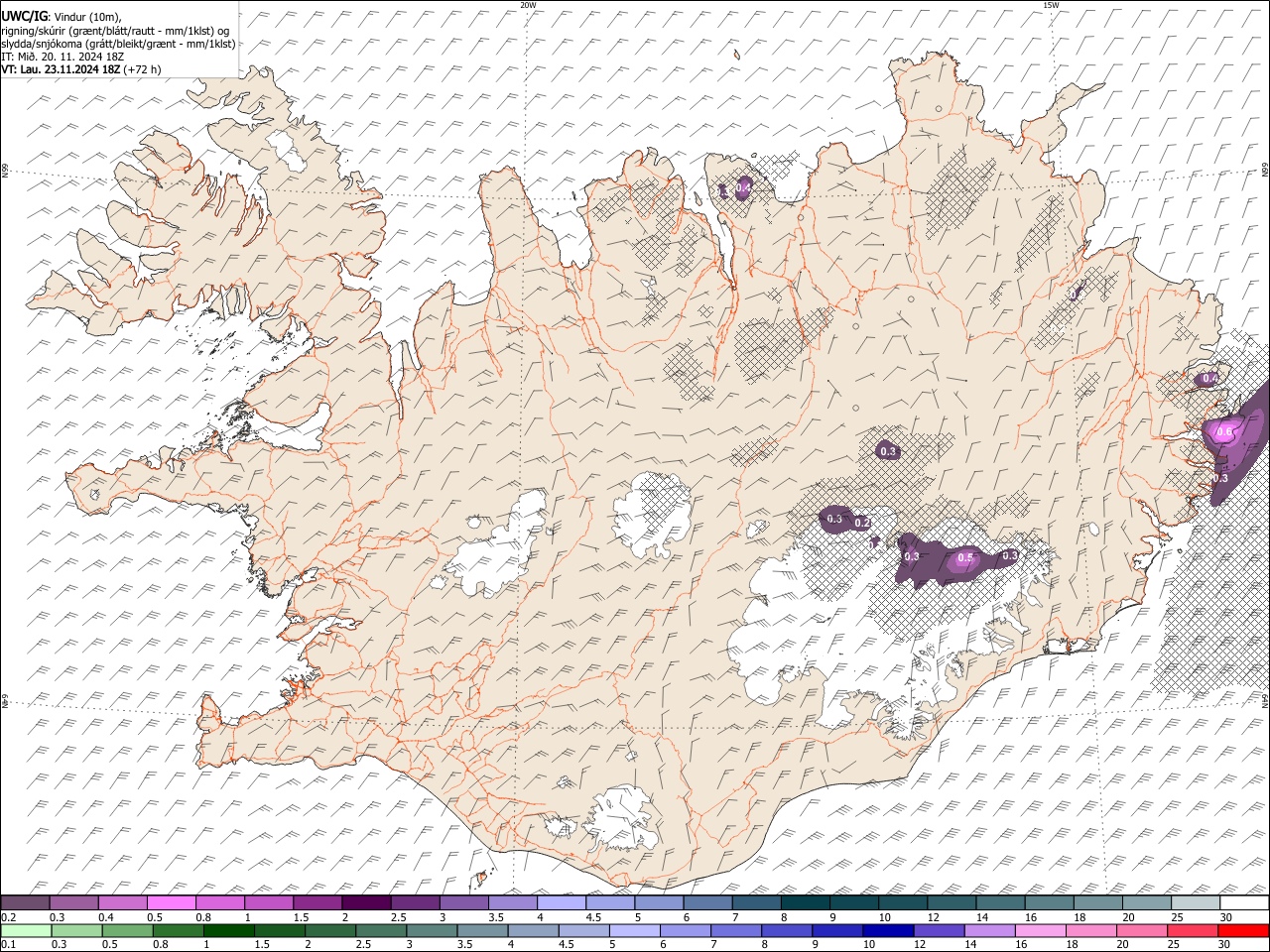Select the forest green 2 swatch in lower legend

(x=330, y=930)
